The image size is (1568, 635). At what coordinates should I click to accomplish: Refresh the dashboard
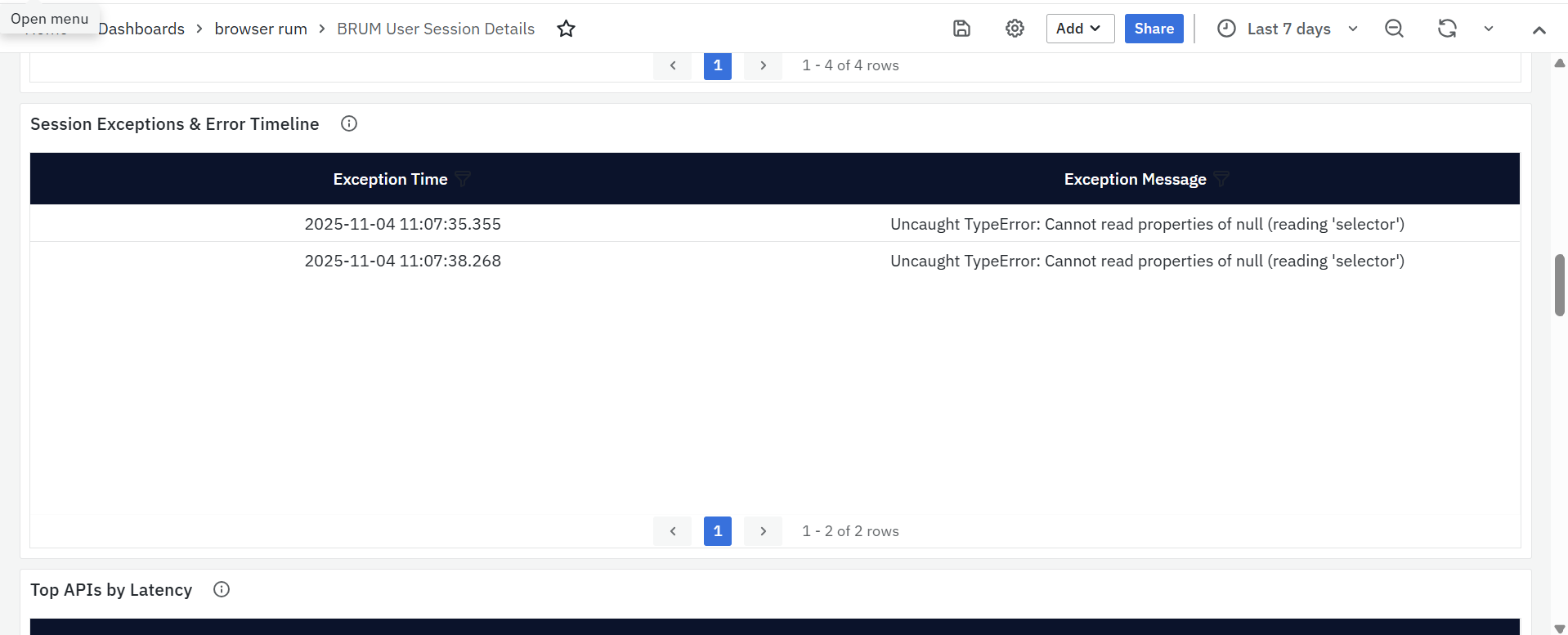[1446, 29]
